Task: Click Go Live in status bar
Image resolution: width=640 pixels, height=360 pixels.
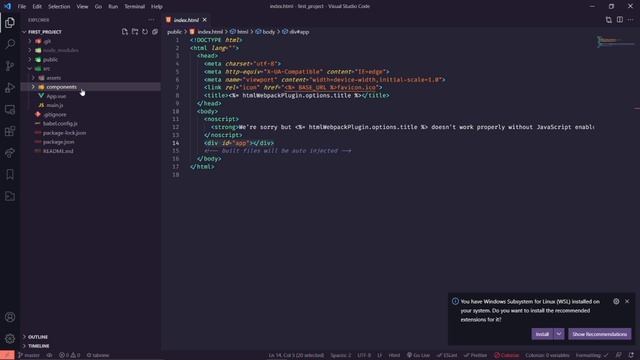Action: point(418,355)
